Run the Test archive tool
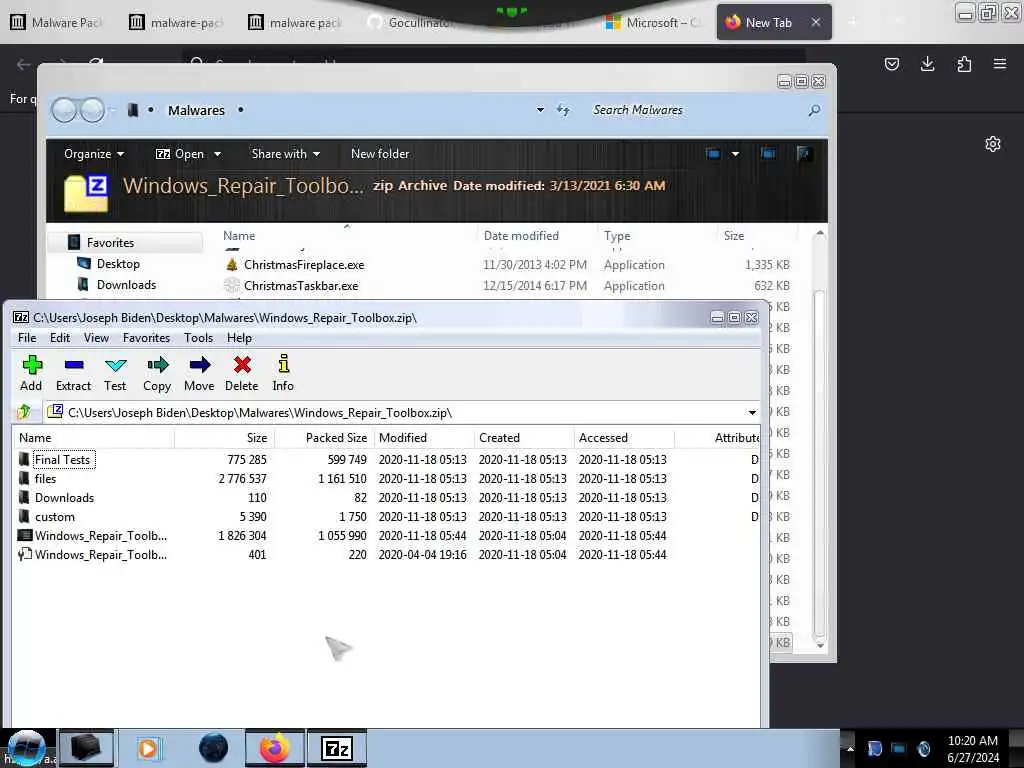Screen dimensions: 1024x768 [115, 373]
